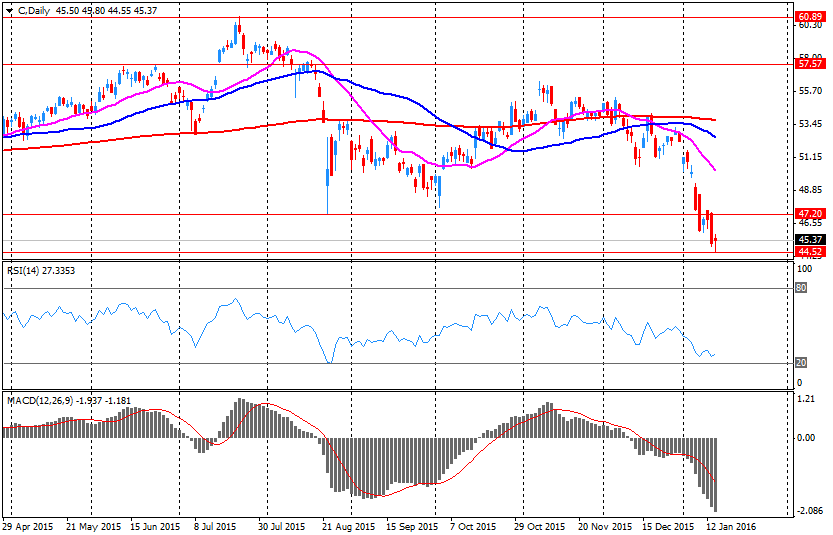
Task: Select the 57.57 red price level tag
Action: pyautogui.click(x=809, y=63)
